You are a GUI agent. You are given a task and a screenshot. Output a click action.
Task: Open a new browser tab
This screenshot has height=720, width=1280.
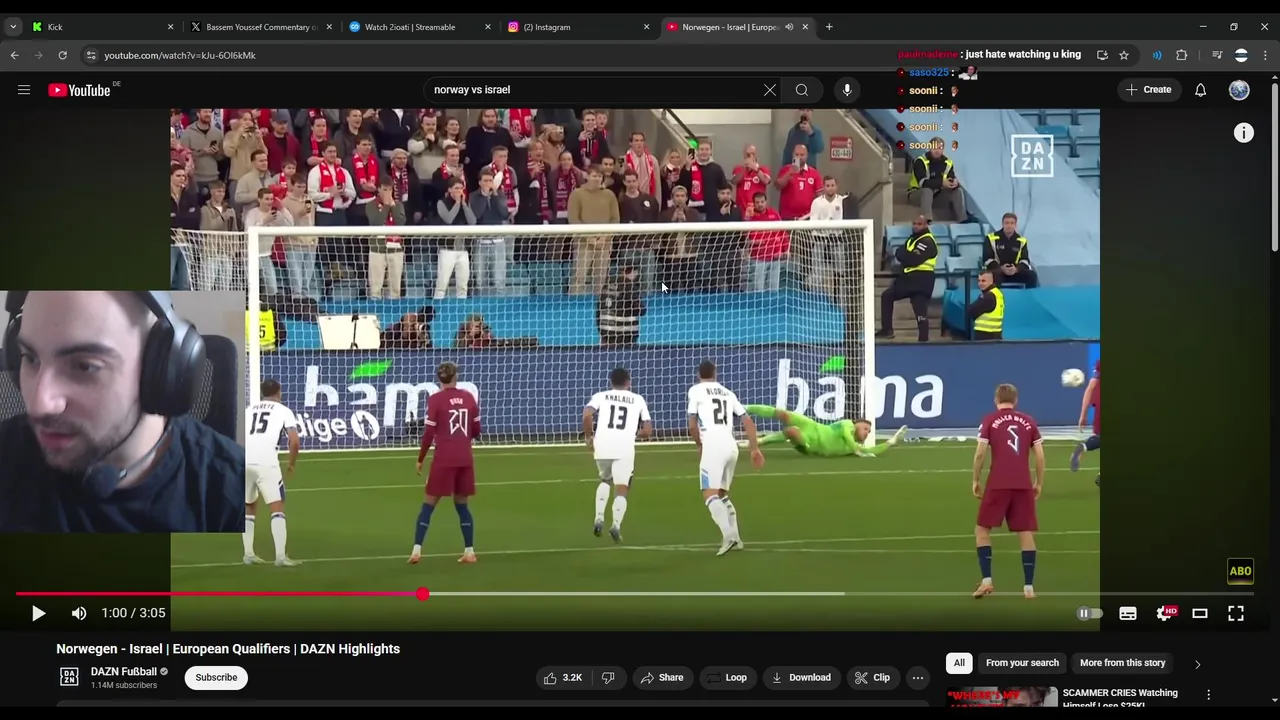pyautogui.click(x=829, y=27)
